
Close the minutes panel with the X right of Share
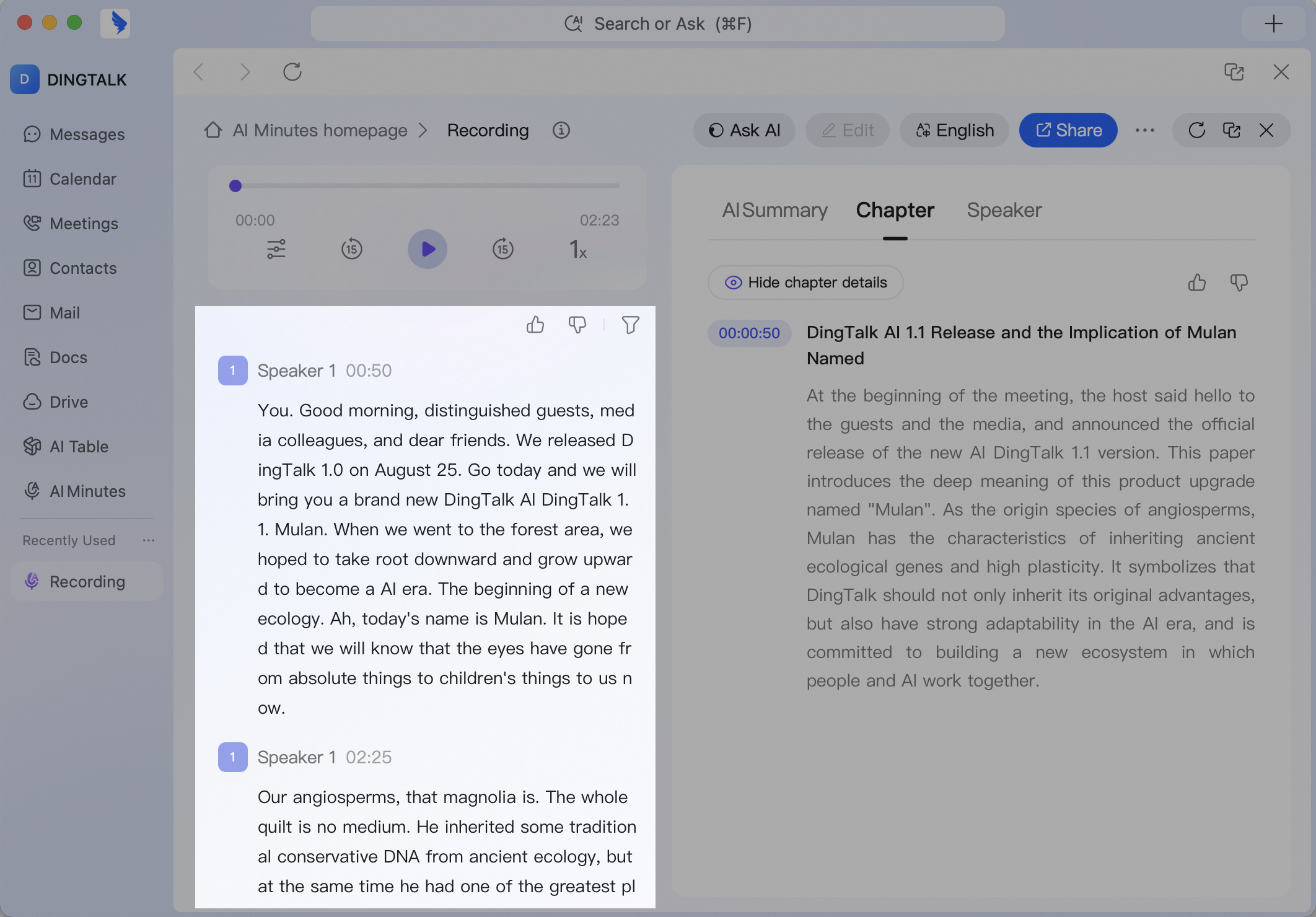(1266, 130)
